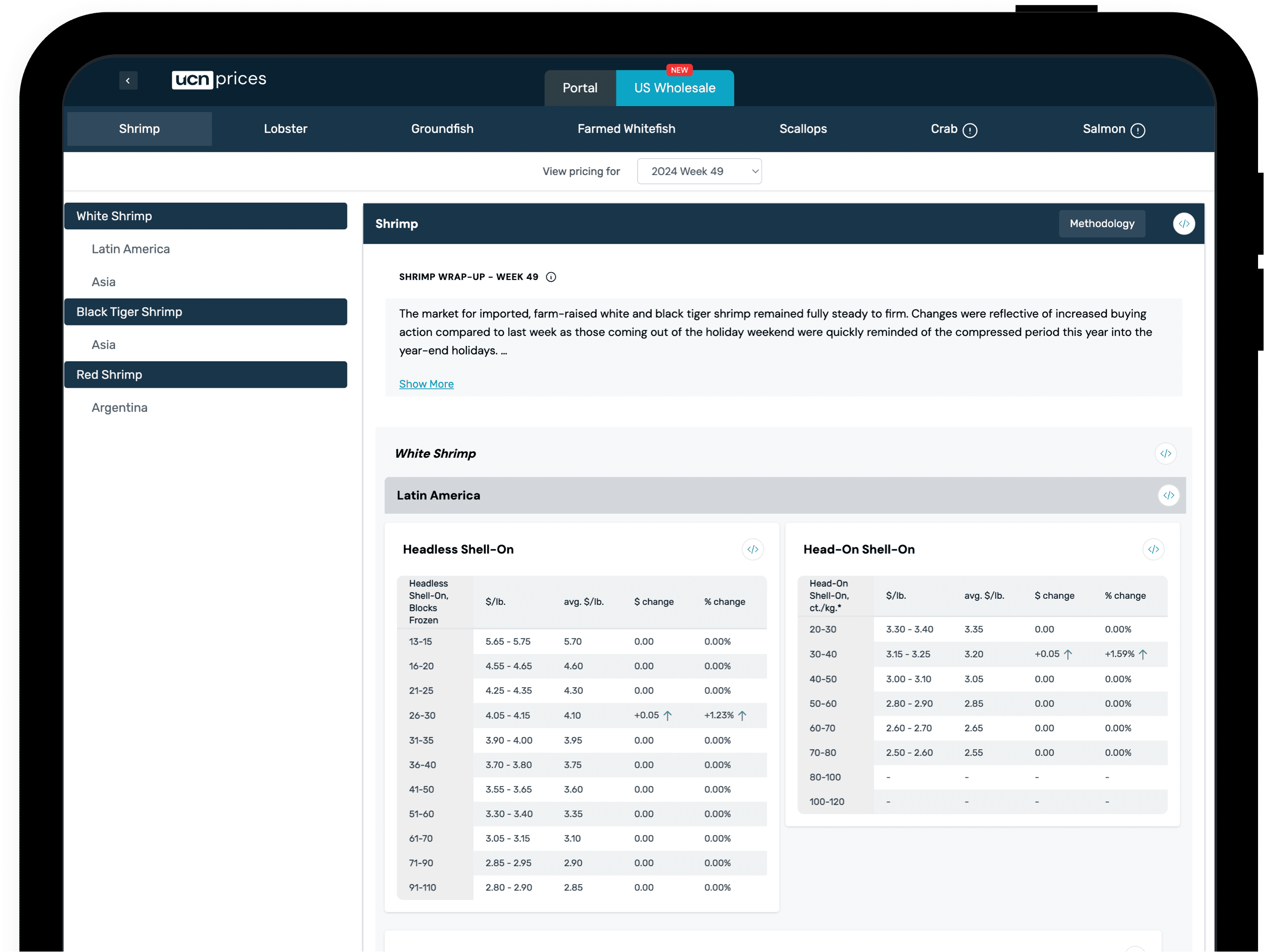Open the 2024 Week 49 pricing dropdown
1264x952 pixels.
[699, 171]
